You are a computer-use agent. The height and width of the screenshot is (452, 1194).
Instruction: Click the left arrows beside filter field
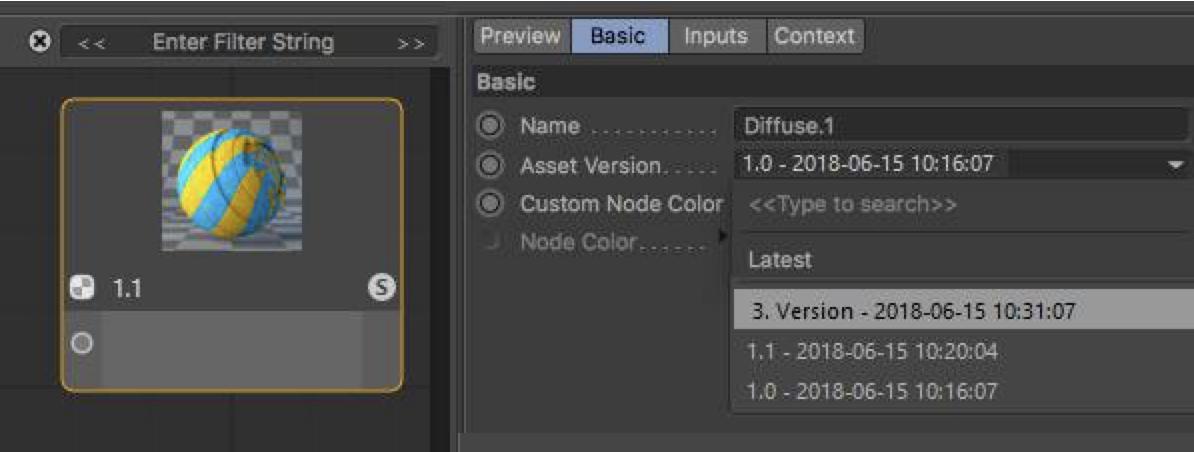point(92,43)
